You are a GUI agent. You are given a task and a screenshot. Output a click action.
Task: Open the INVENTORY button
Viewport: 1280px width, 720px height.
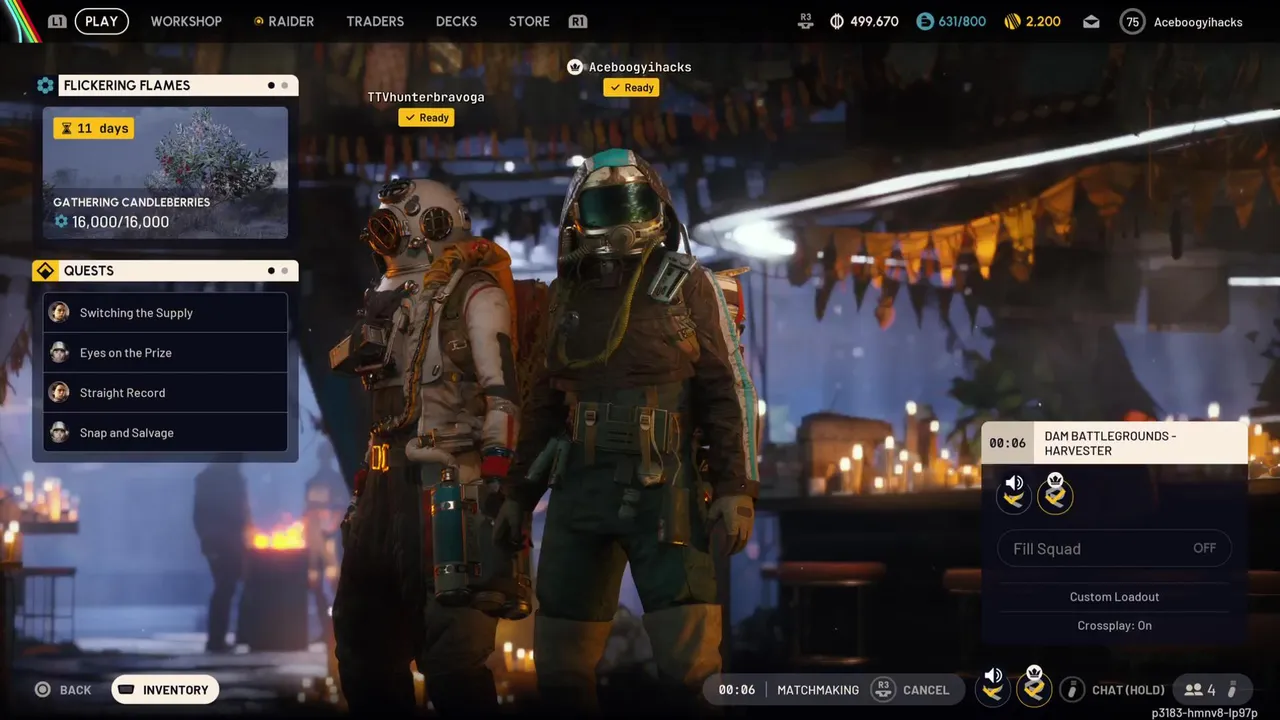coord(165,690)
